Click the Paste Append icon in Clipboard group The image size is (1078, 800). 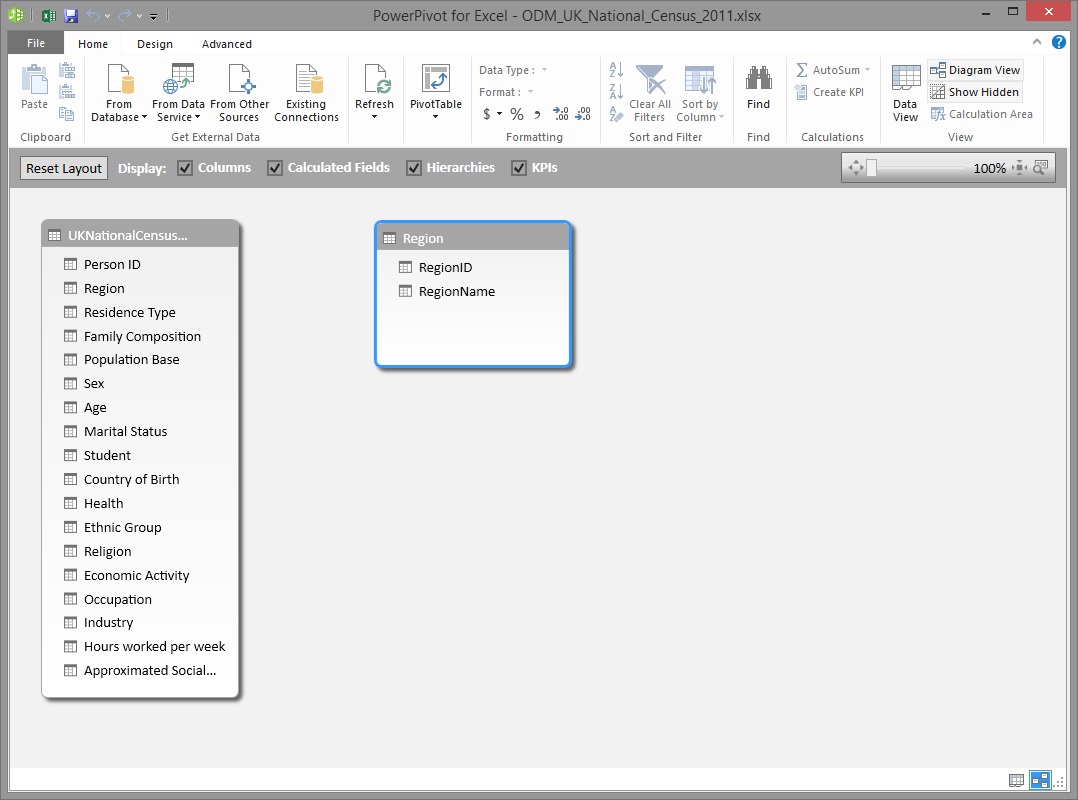(x=67, y=70)
